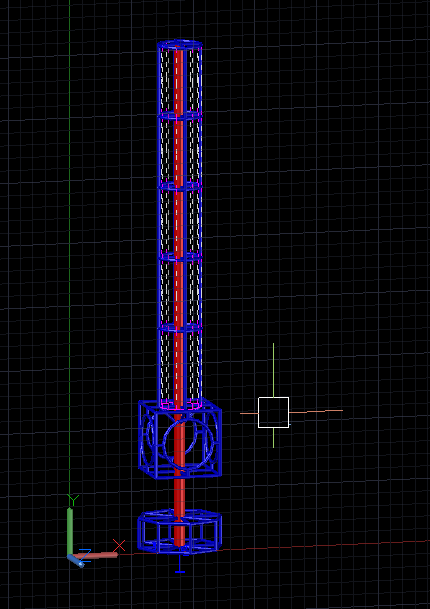Pick the circular hole inside the cube
This screenshot has height=609, width=430.
tap(188, 443)
